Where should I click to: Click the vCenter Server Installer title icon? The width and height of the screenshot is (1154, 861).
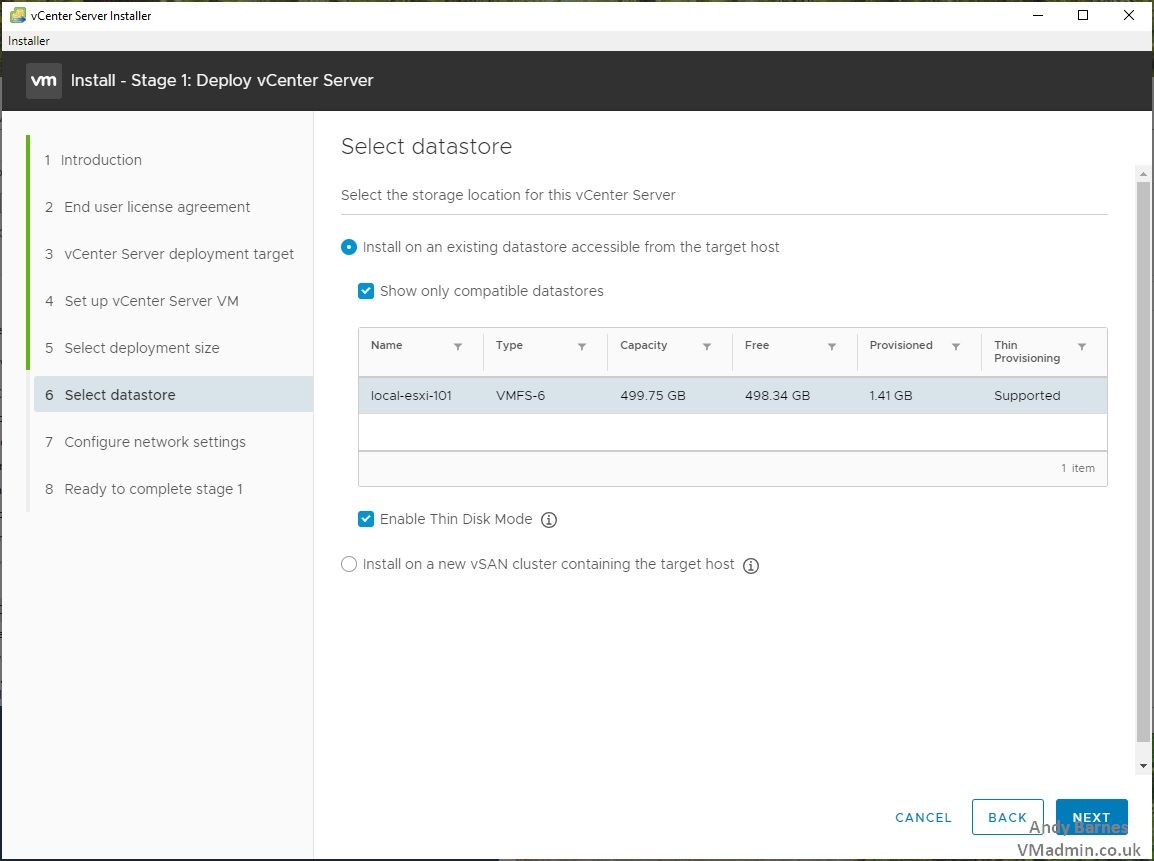click(x=18, y=15)
